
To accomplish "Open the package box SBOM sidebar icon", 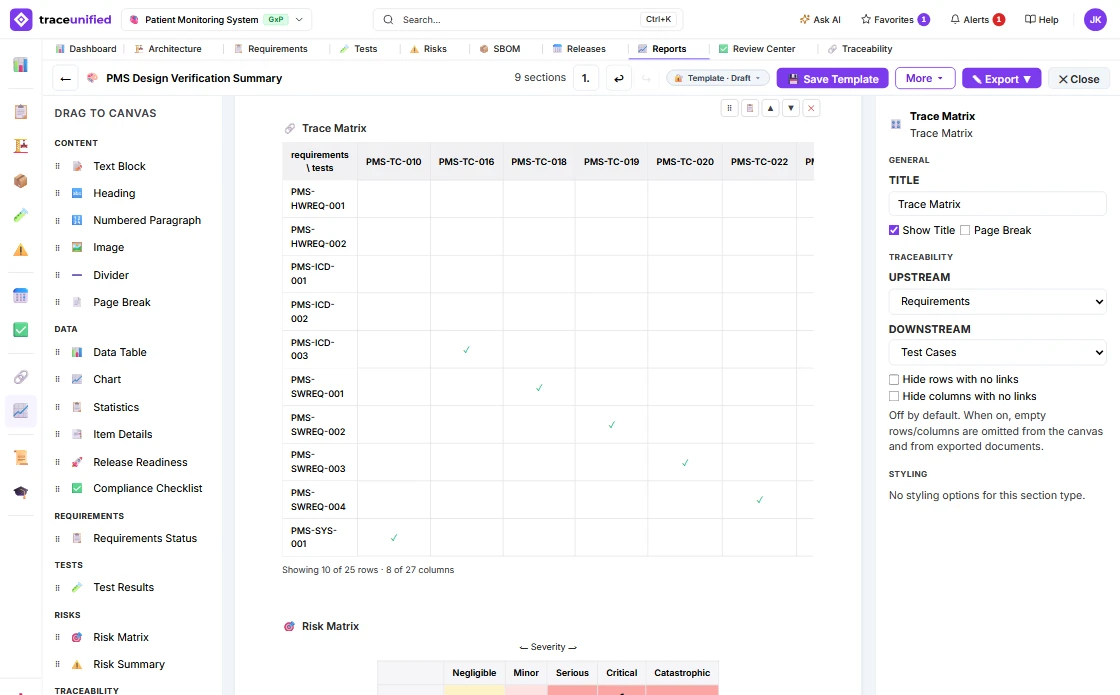I will (x=21, y=181).
